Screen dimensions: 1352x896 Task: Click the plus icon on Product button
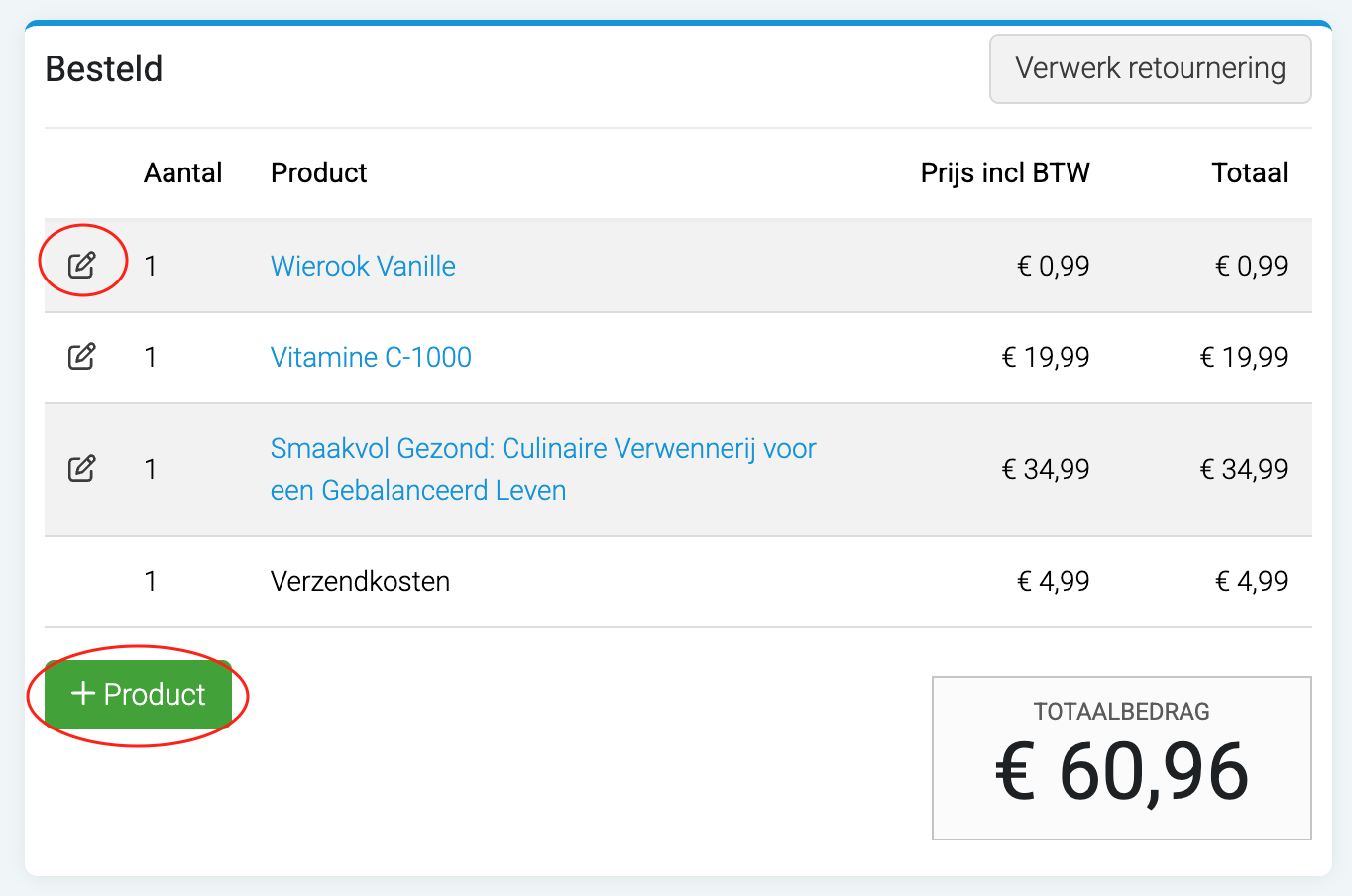coord(83,694)
